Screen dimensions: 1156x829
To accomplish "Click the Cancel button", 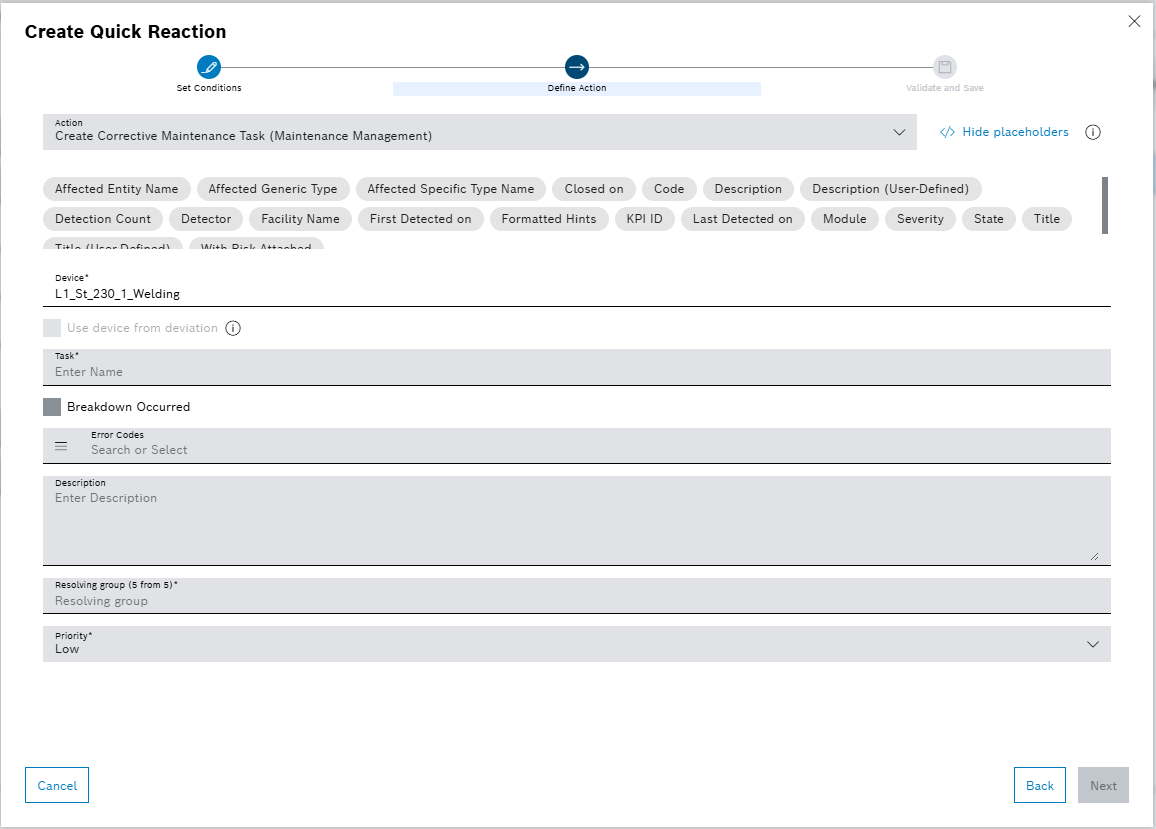I will 56,785.
